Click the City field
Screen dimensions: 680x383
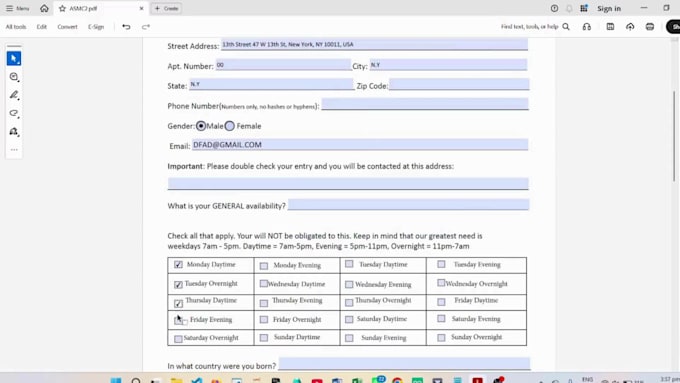pyautogui.click(x=448, y=65)
